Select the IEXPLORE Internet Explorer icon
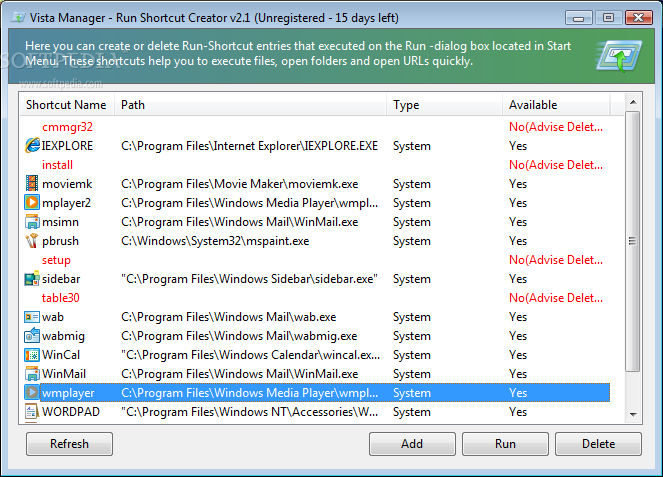The image size is (663, 477). [x=32, y=145]
